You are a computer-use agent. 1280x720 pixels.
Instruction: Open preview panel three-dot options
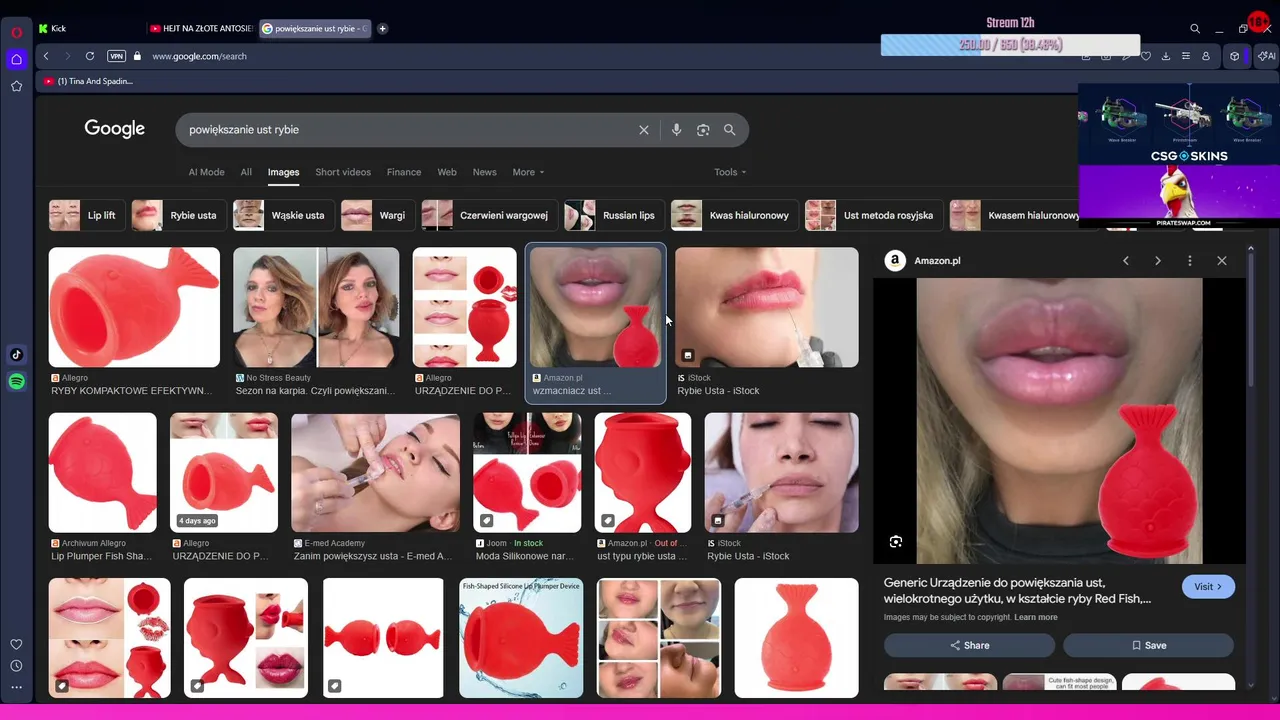click(x=1190, y=261)
